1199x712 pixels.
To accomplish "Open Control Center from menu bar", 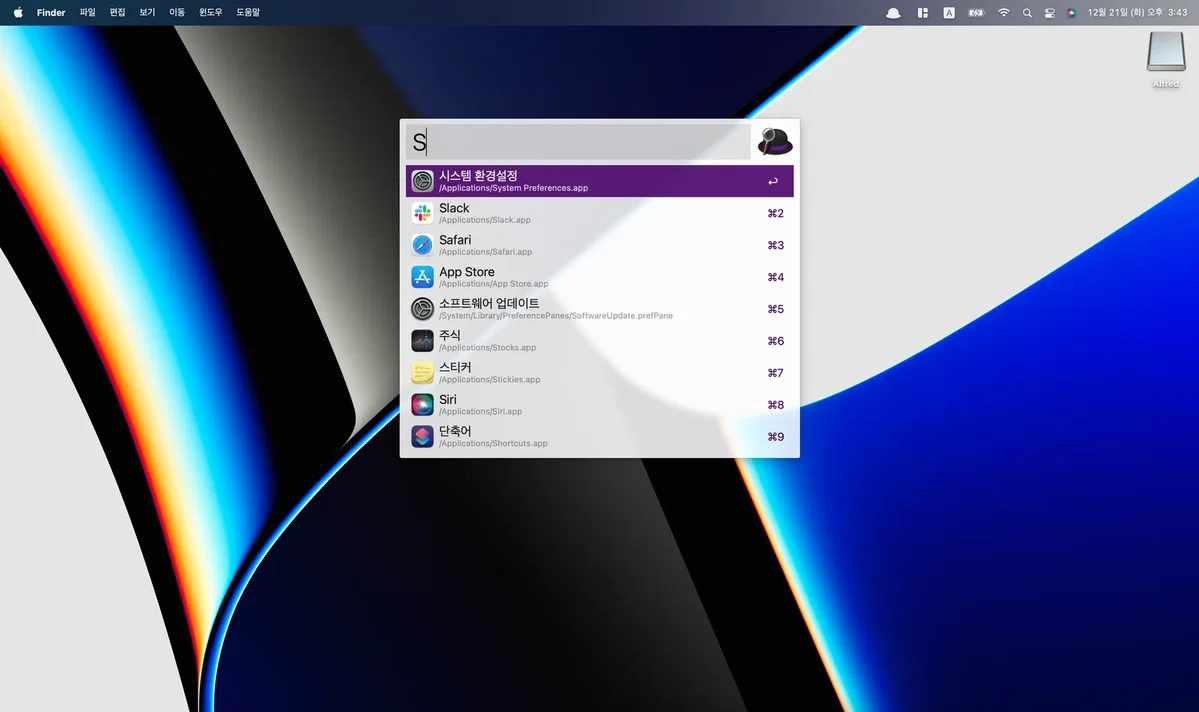I will pyautogui.click(x=1049, y=13).
